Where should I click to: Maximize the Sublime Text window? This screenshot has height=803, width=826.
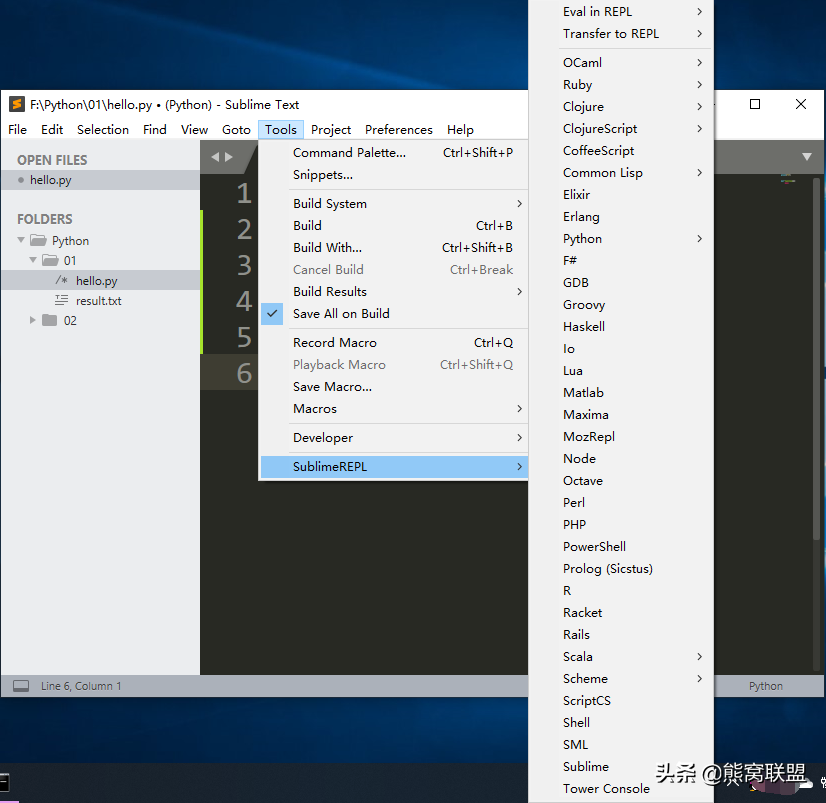tap(755, 104)
